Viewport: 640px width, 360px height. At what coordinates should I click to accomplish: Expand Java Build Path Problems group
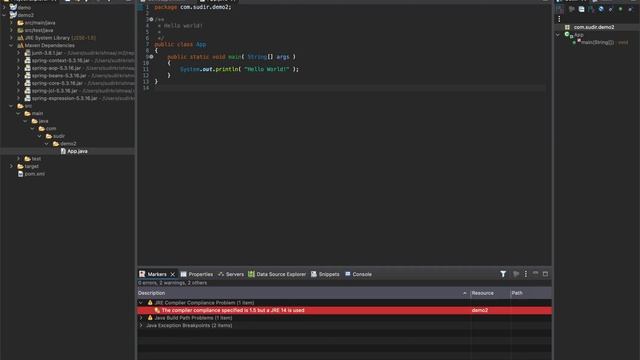pos(141,318)
